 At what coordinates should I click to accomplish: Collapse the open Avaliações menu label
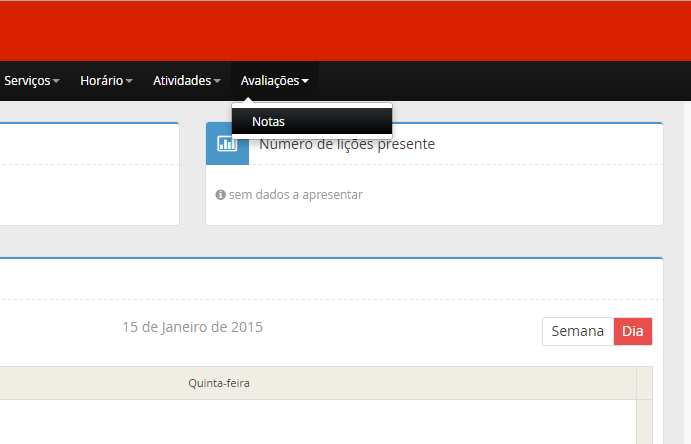tap(269, 80)
